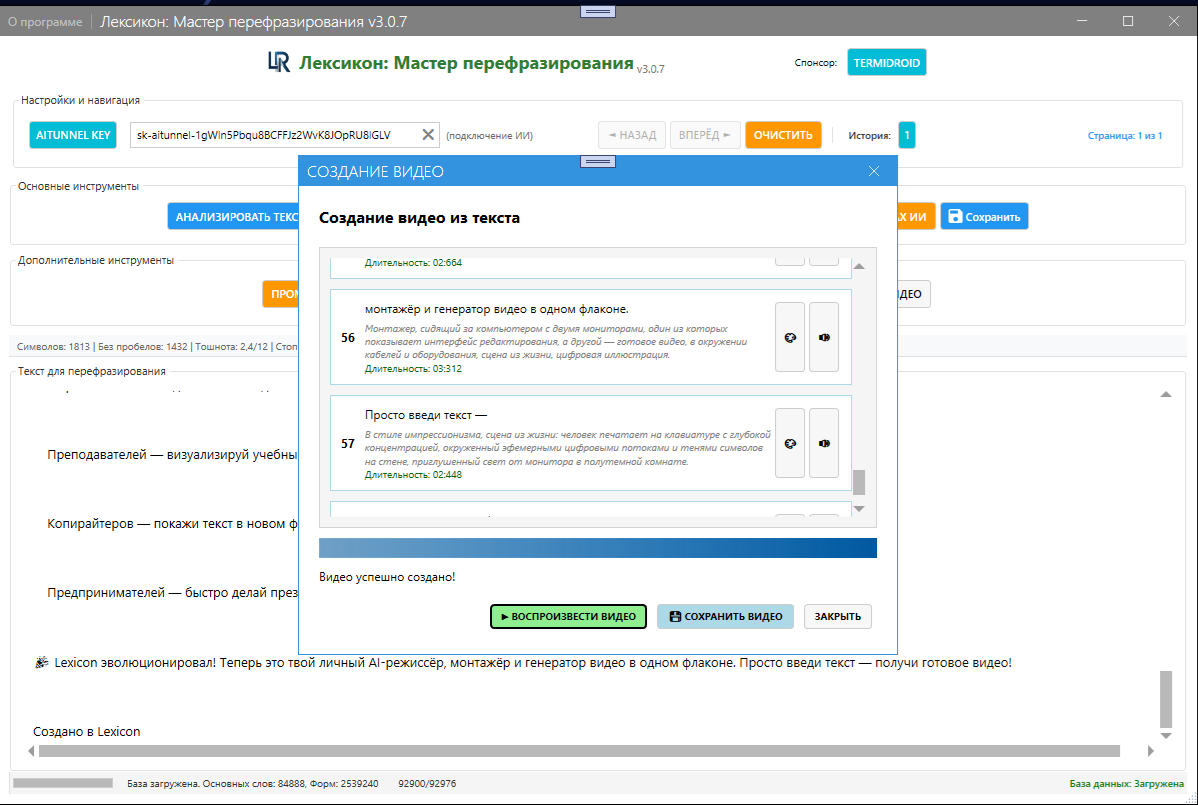Screen dimensions: 1198x805
Task: Click the history counter badge
Action: pyautogui.click(x=906, y=135)
